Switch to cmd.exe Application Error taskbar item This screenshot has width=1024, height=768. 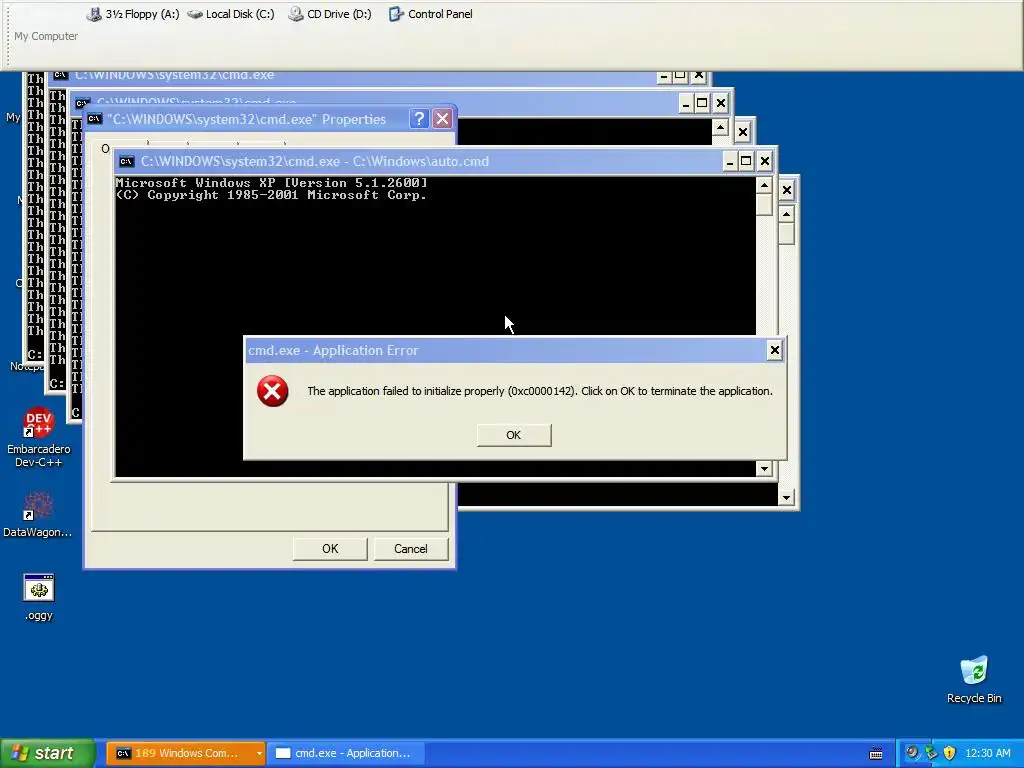coord(346,753)
